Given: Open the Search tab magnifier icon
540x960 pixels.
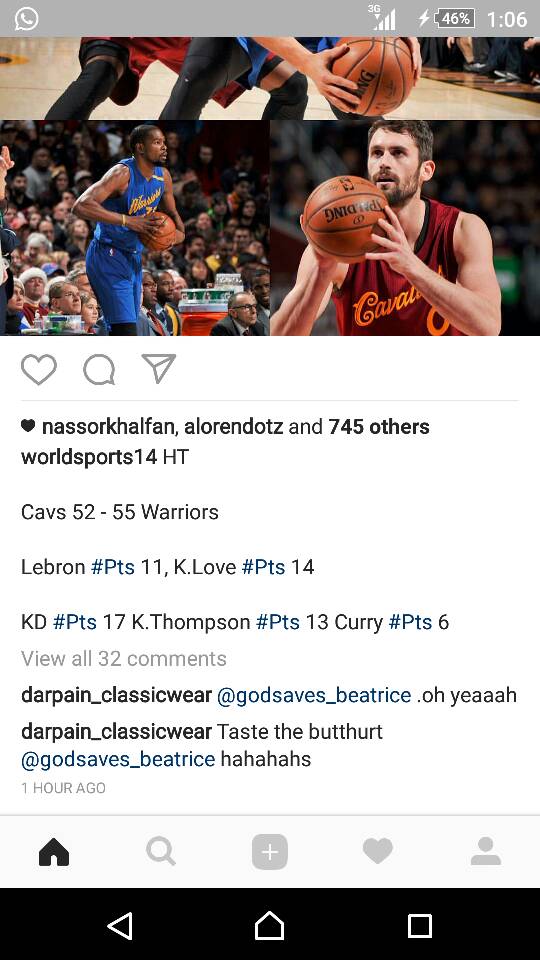Looking at the screenshot, I should coord(161,852).
